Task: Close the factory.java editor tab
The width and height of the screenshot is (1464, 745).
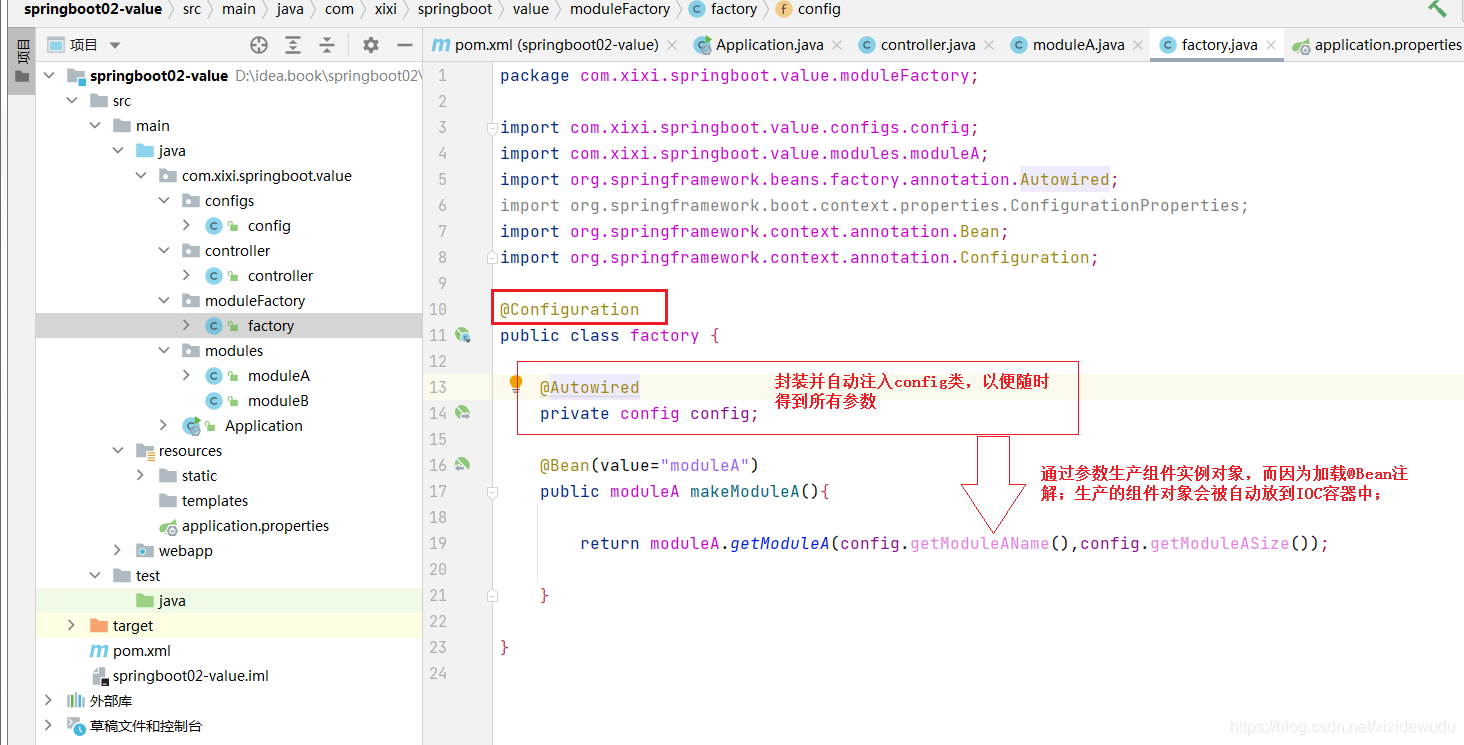Action: pyautogui.click(x=1271, y=45)
